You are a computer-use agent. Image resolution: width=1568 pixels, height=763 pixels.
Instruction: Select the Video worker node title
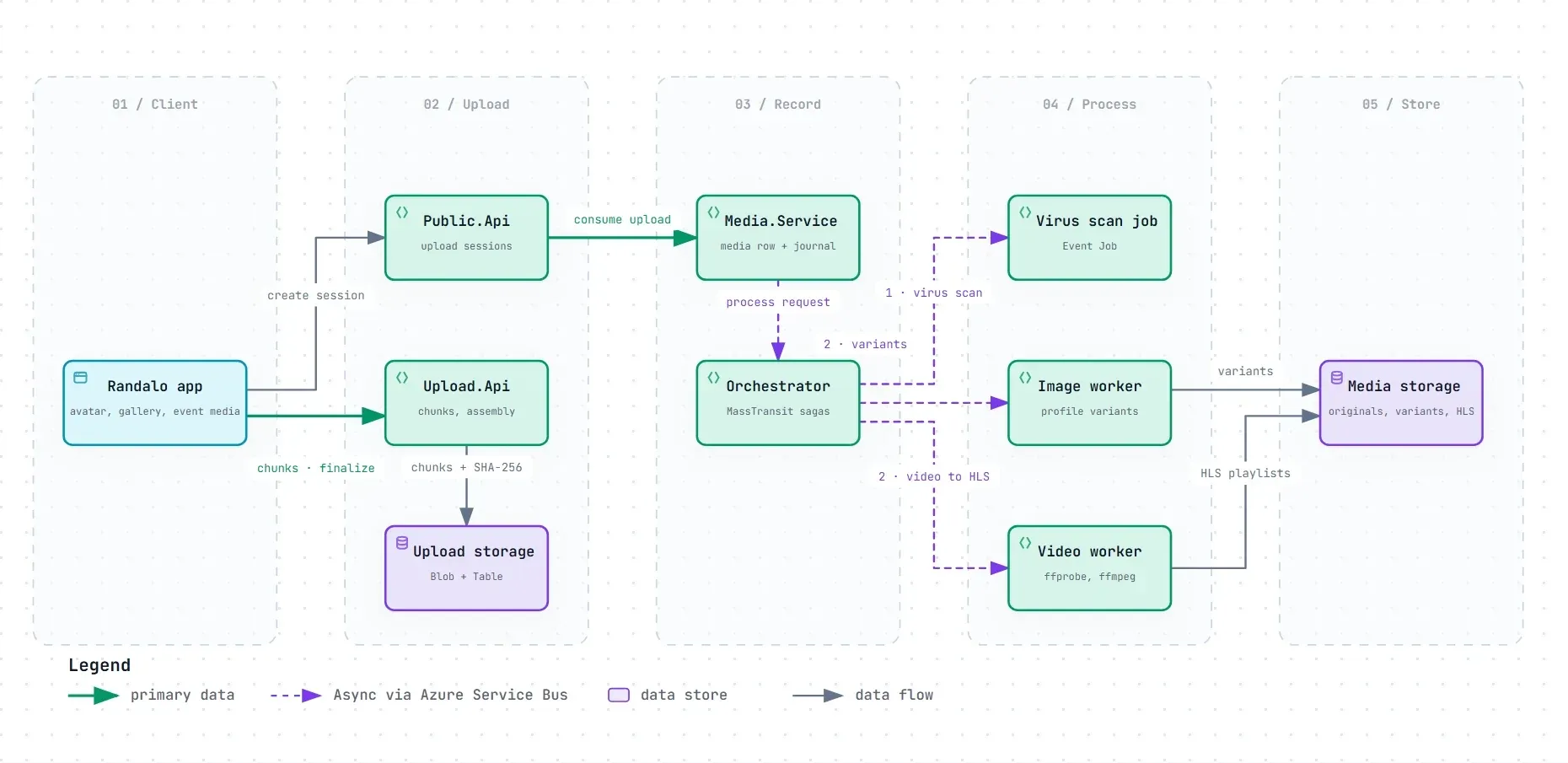tap(1090, 551)
